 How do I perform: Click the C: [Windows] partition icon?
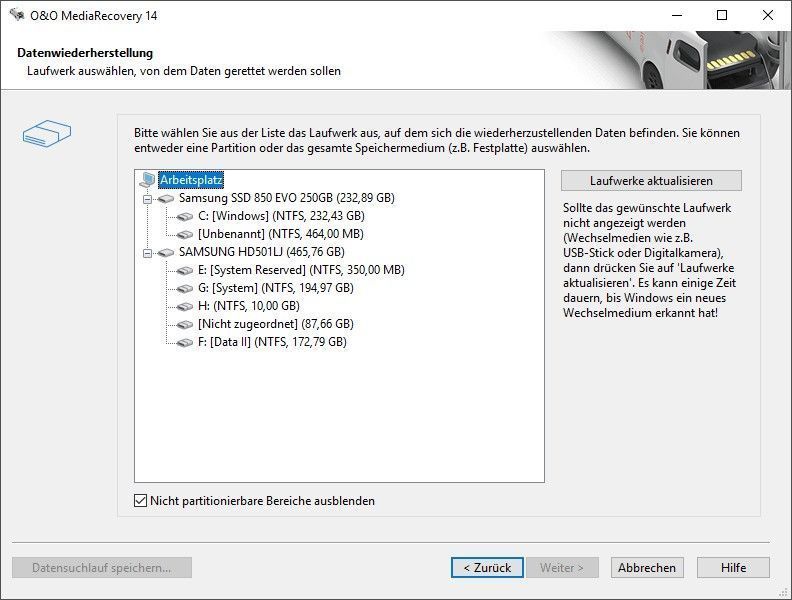pos(185,216)
